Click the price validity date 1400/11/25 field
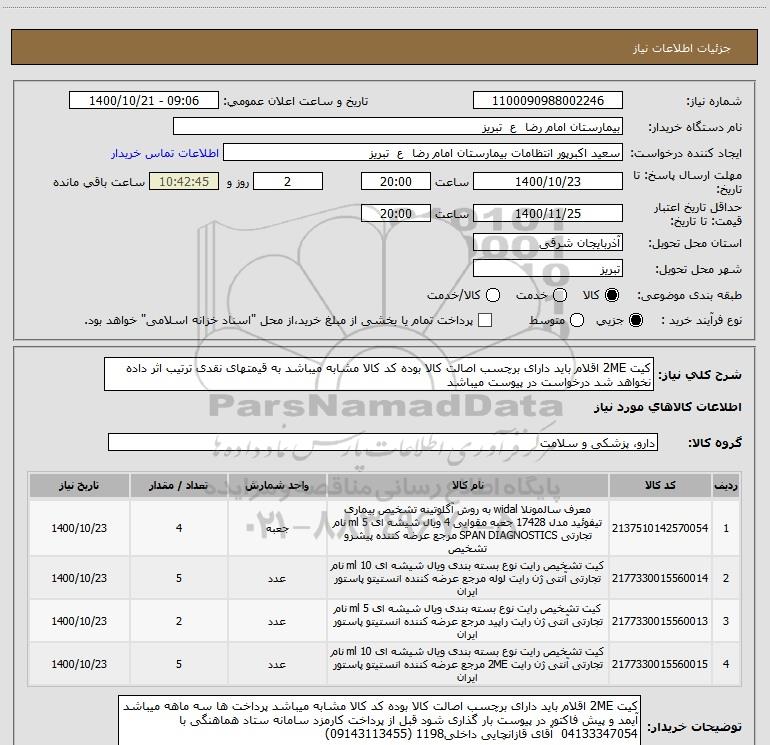 pyautogui.click(x=548, y=213)
